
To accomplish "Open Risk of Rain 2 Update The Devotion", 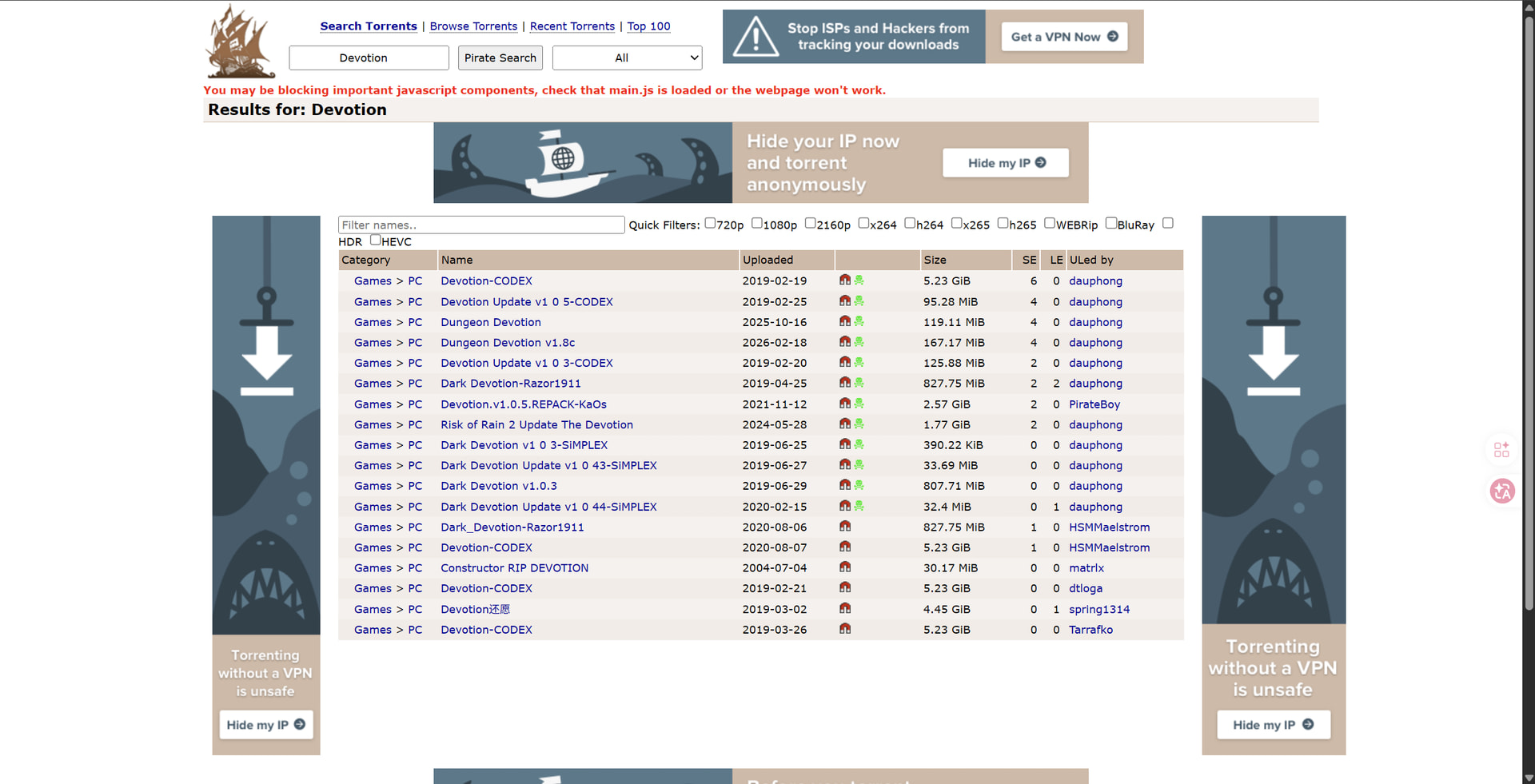I will pos(536,424).
